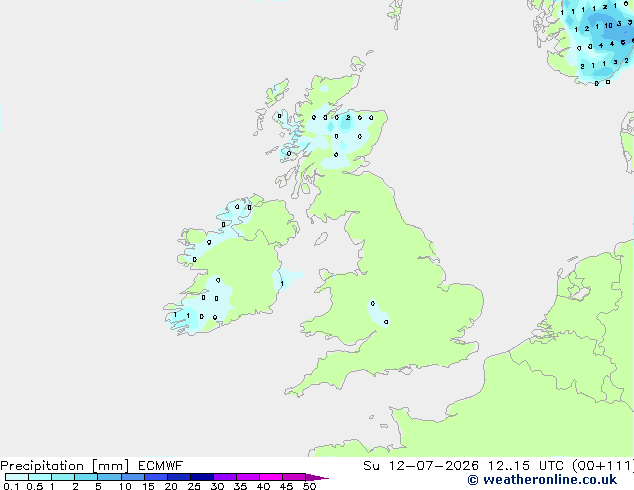This screenshot has height=490, width=634.
Task: Pick the 25–30 mm dark navy legend swatch
Action: click(x=202, y=477)
